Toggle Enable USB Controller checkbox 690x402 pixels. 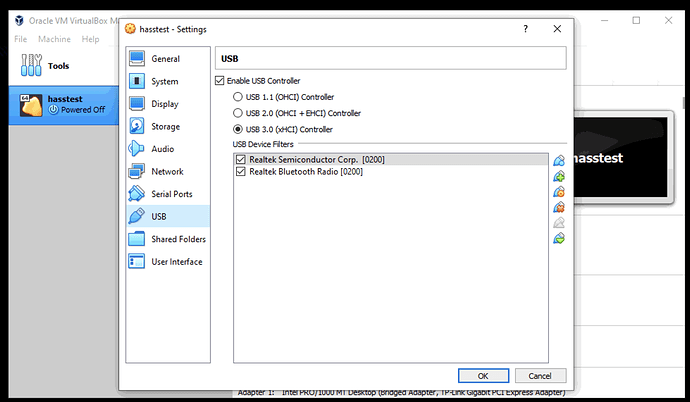tap(220, 80)
